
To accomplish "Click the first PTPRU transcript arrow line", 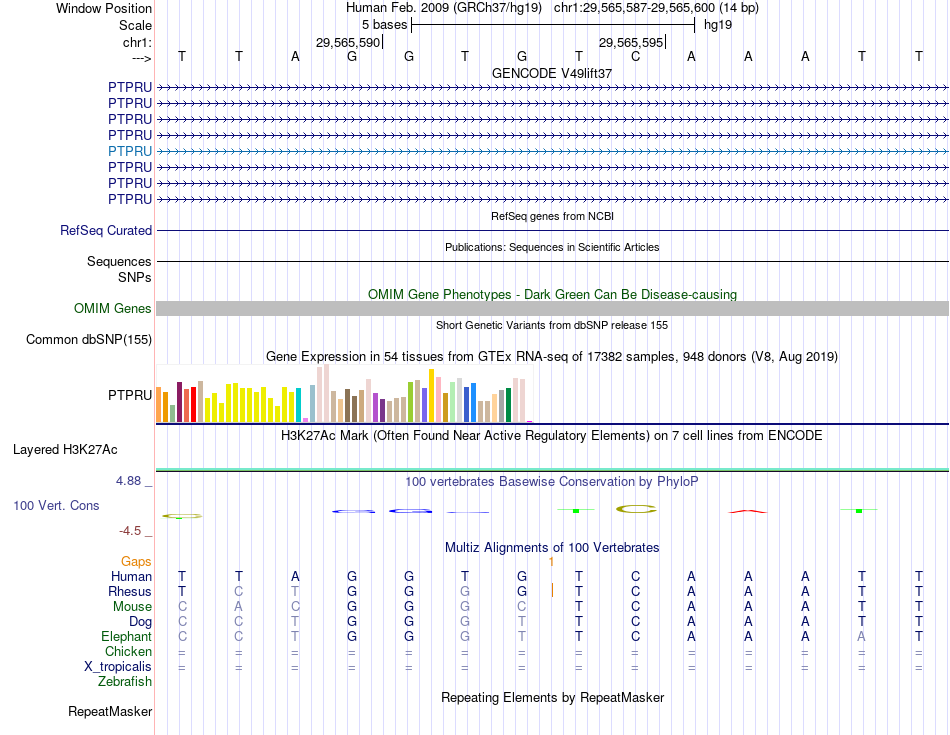I will pyautogui.click(x=552, y=88).
